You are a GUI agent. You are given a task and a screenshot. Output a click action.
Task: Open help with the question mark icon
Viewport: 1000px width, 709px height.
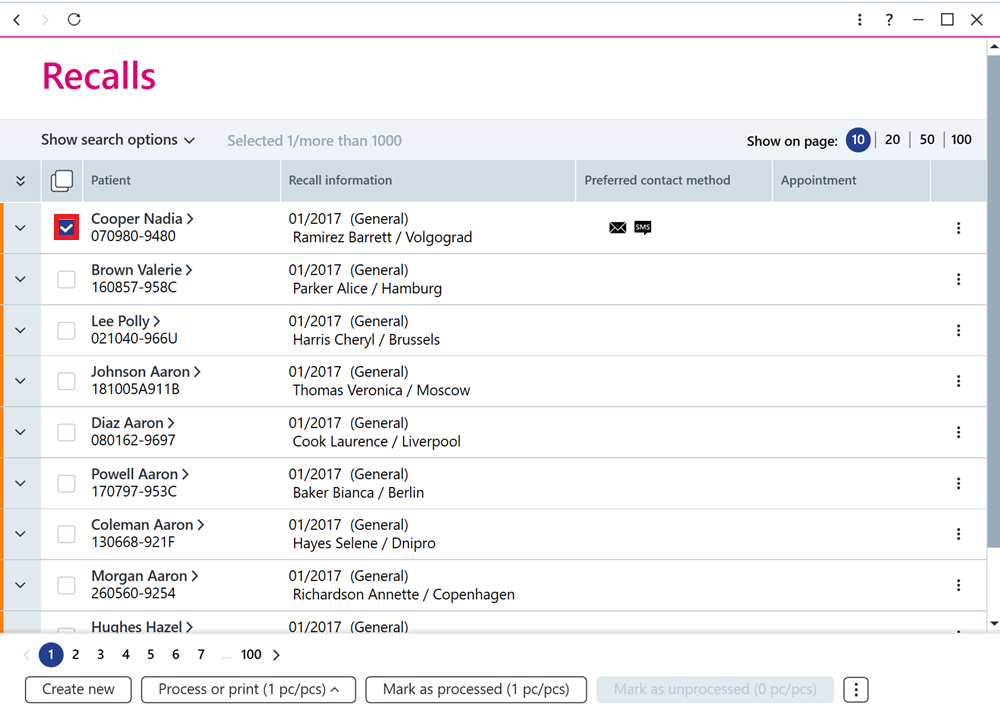click(x=889, y=20)
